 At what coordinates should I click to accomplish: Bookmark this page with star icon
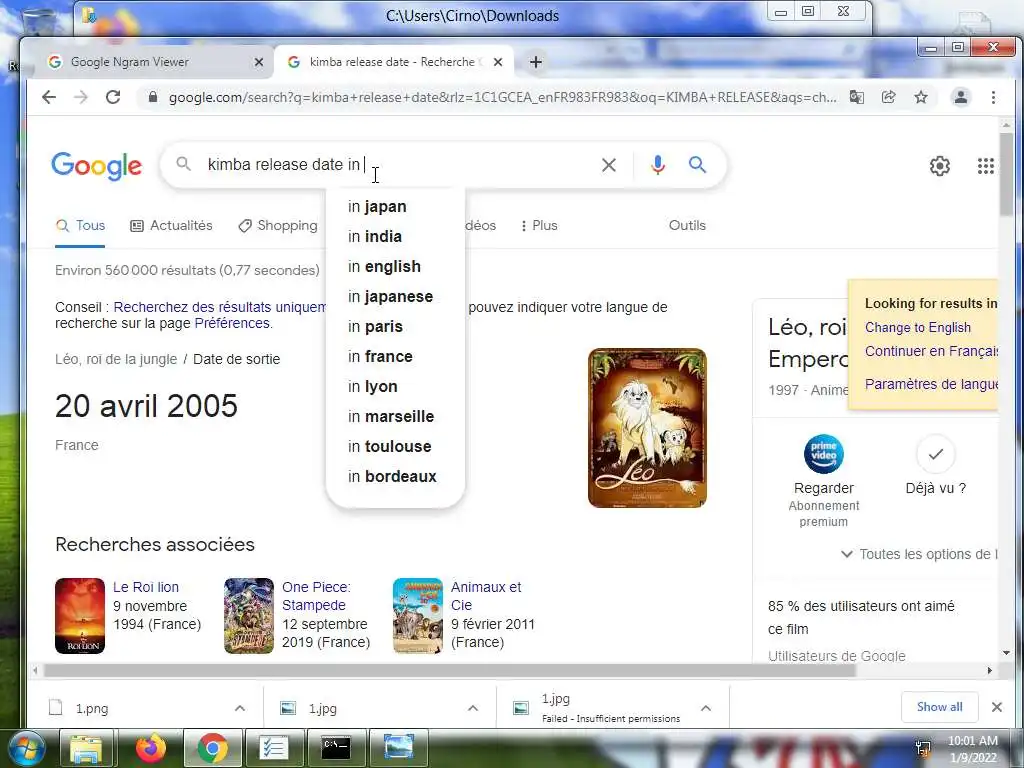point(921,97)
